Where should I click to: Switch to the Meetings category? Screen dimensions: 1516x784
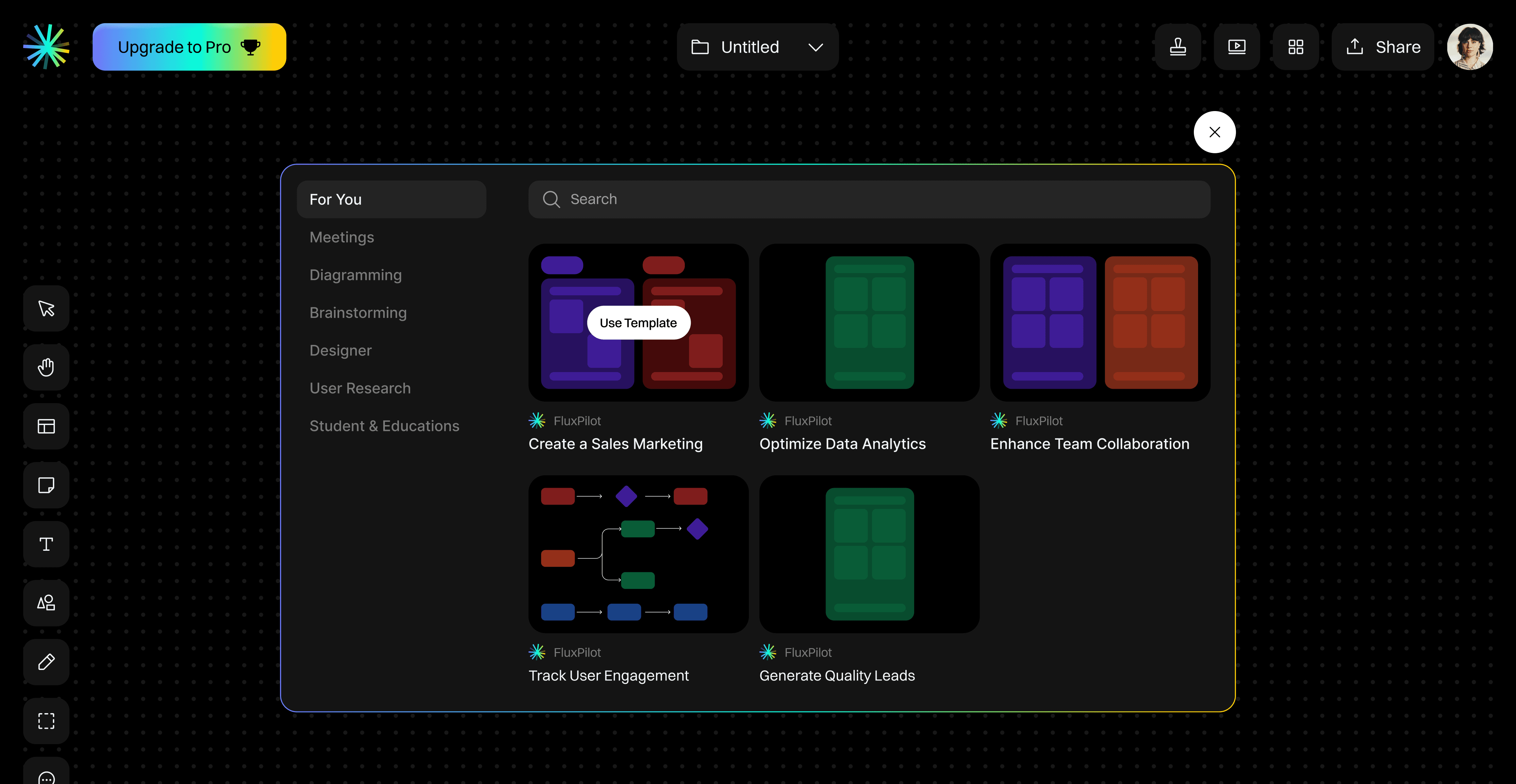point(341,237)
